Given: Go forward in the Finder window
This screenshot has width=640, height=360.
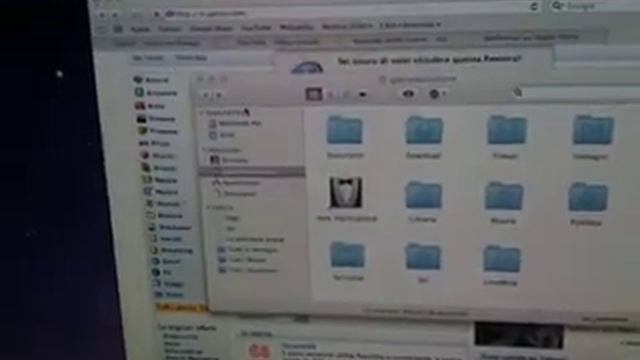Looking at the screenshot, I should pos(219,96).
